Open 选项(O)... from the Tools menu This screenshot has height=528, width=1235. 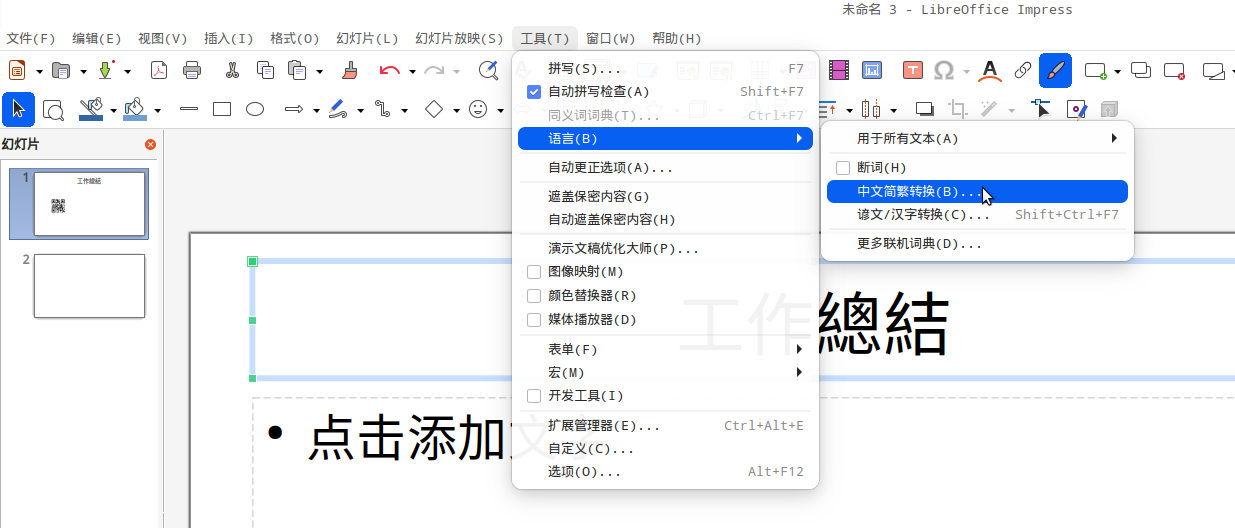[x=665, y=472]
